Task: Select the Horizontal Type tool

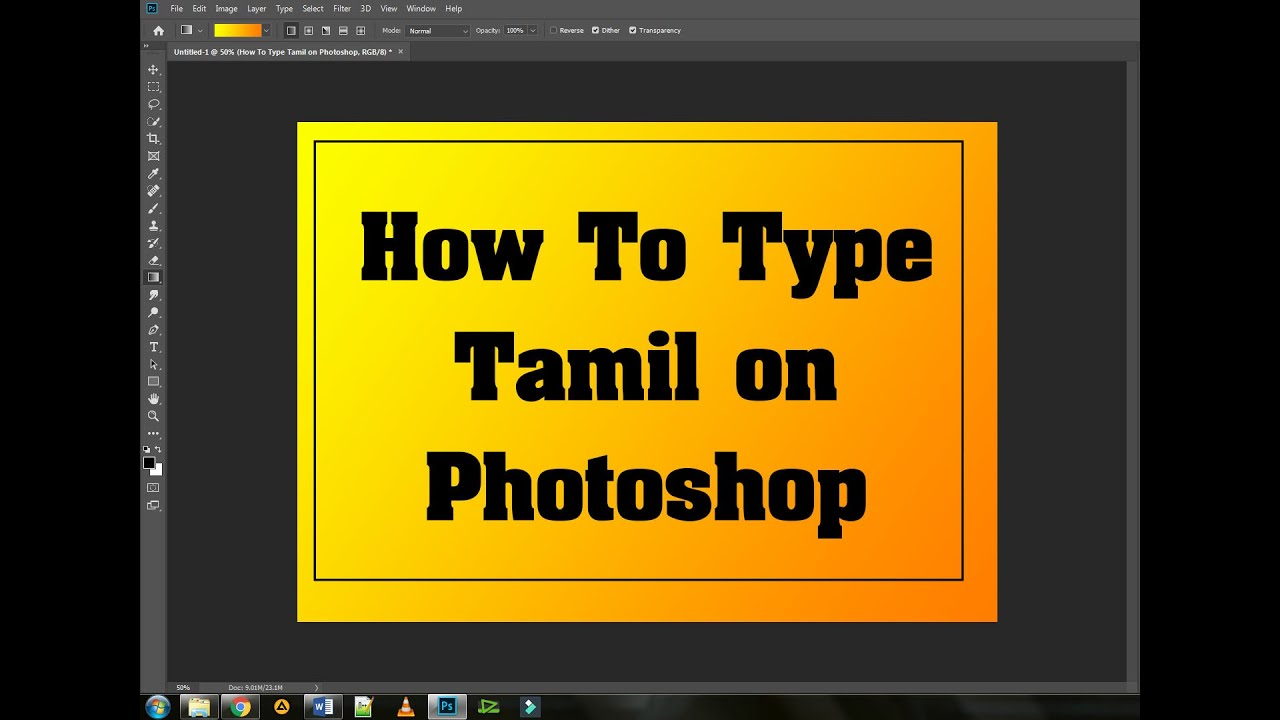Action: (x=153, y=347)
